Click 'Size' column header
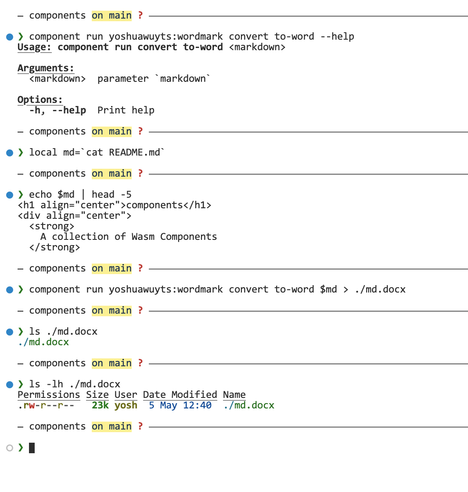This screenshot has height=492, width=468. tap(97, 395)
